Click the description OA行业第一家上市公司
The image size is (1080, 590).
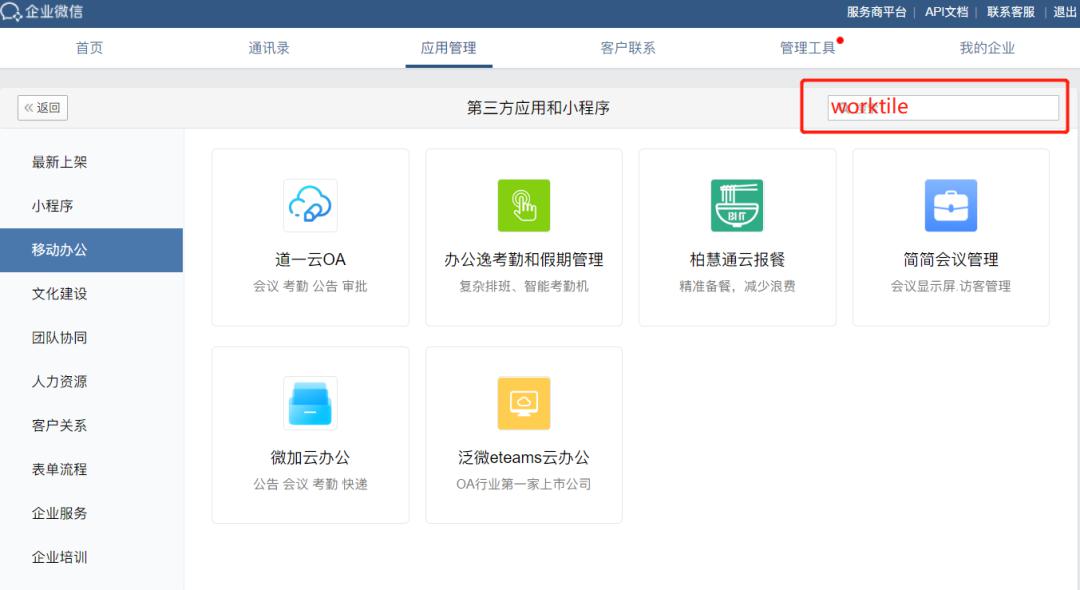[x=523, y=484]
